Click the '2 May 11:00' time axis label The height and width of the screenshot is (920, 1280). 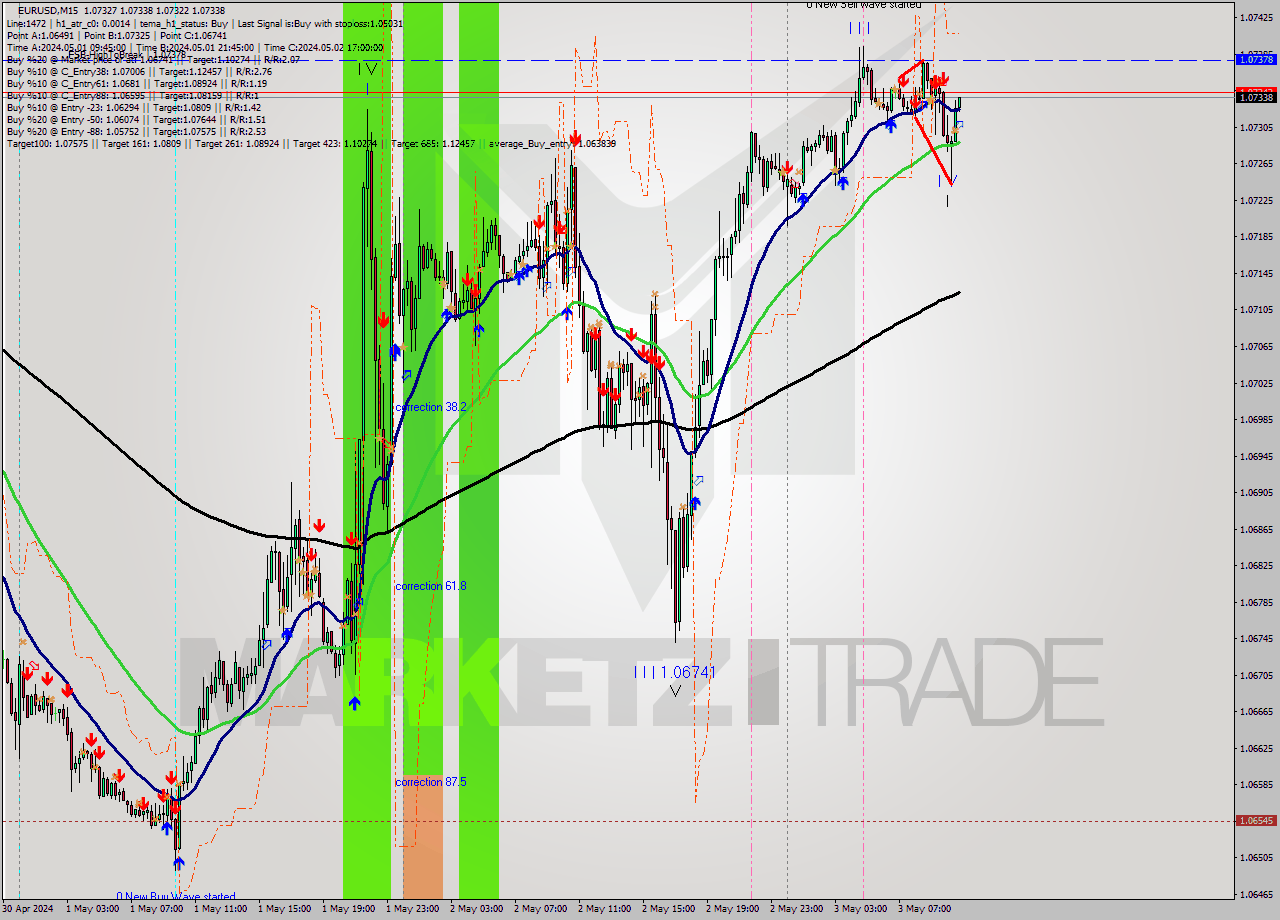pyautogui.click(x=604, y=909)
